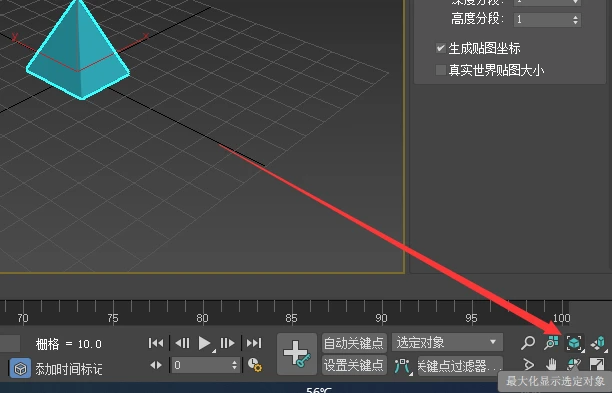Image resolution: width=612 pixels, height=393 pixels.
Task: Toggle Maximize Viewport icon
Action: [x=597, y=365]
